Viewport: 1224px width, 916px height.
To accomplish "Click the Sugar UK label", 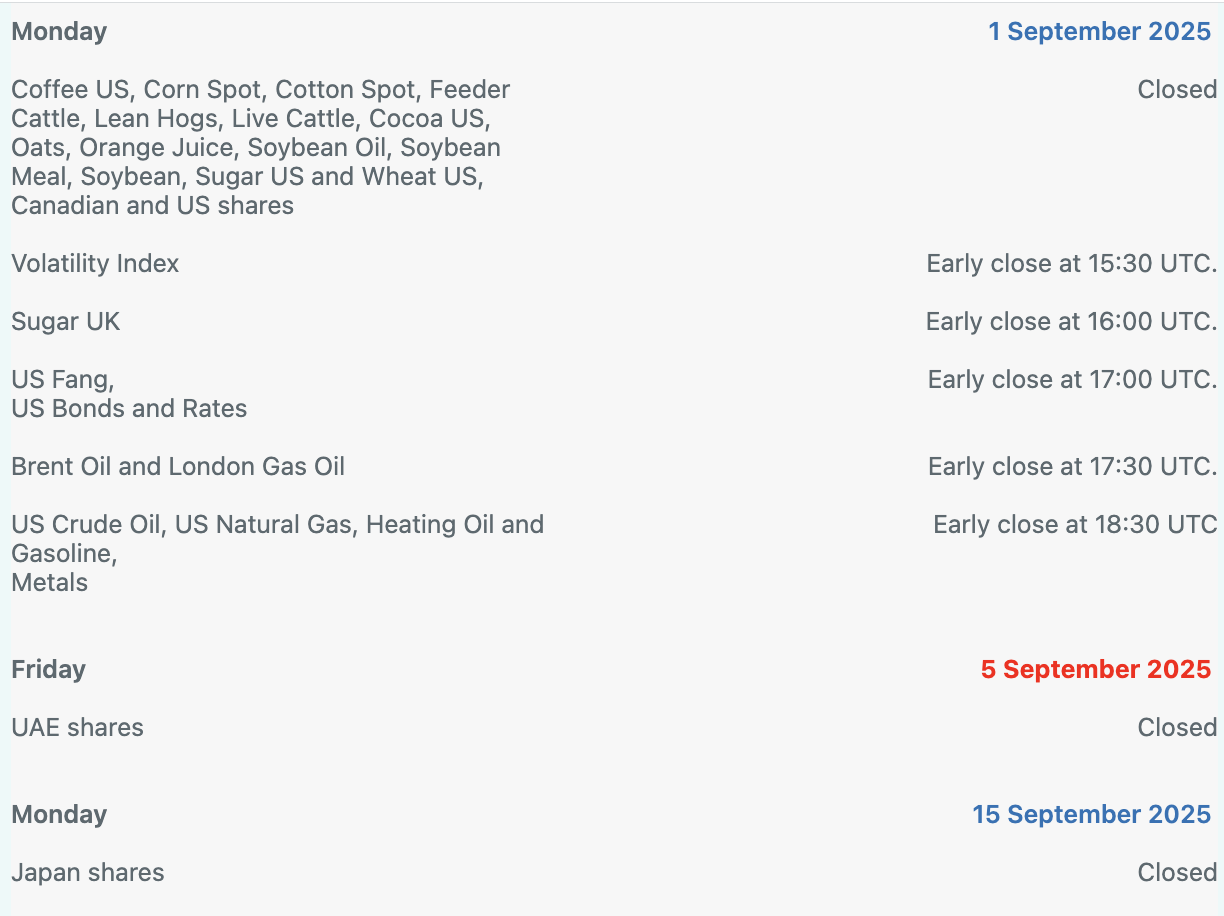I will pos(65,322).
